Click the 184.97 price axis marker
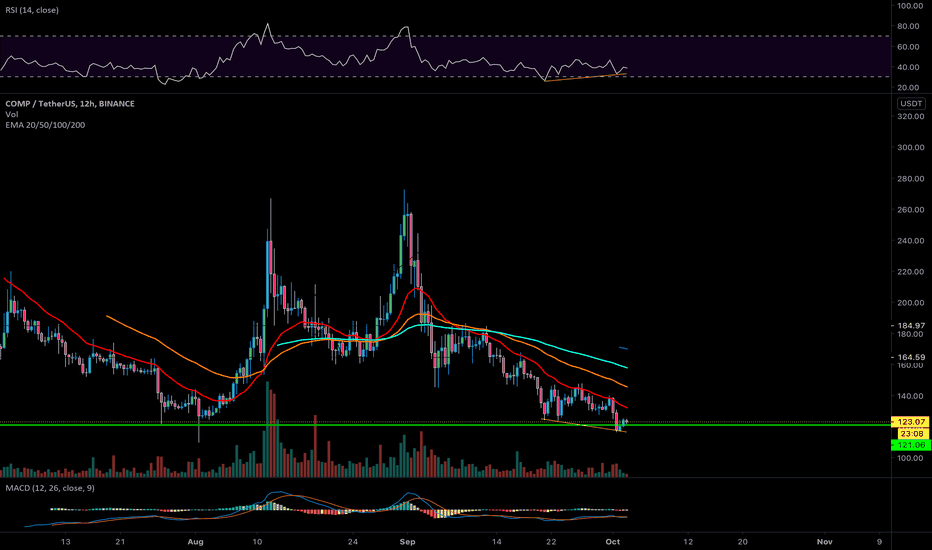 [x=911, y=325]
